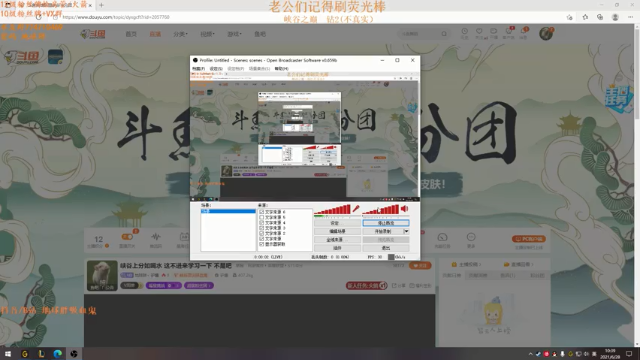Screen dimensions: 640x360
Task: Click the Douyu search input field
Action: [420, 34]
